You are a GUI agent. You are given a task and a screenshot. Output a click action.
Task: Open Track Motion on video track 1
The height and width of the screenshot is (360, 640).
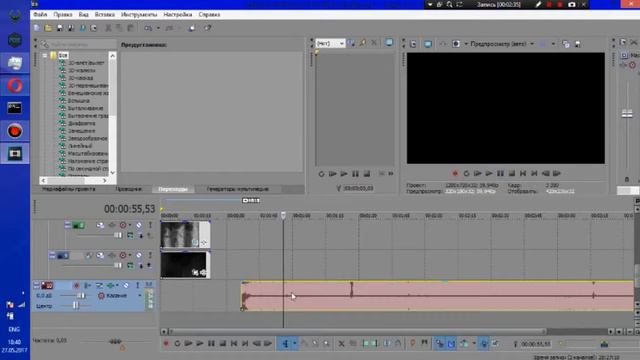point(100,225)
